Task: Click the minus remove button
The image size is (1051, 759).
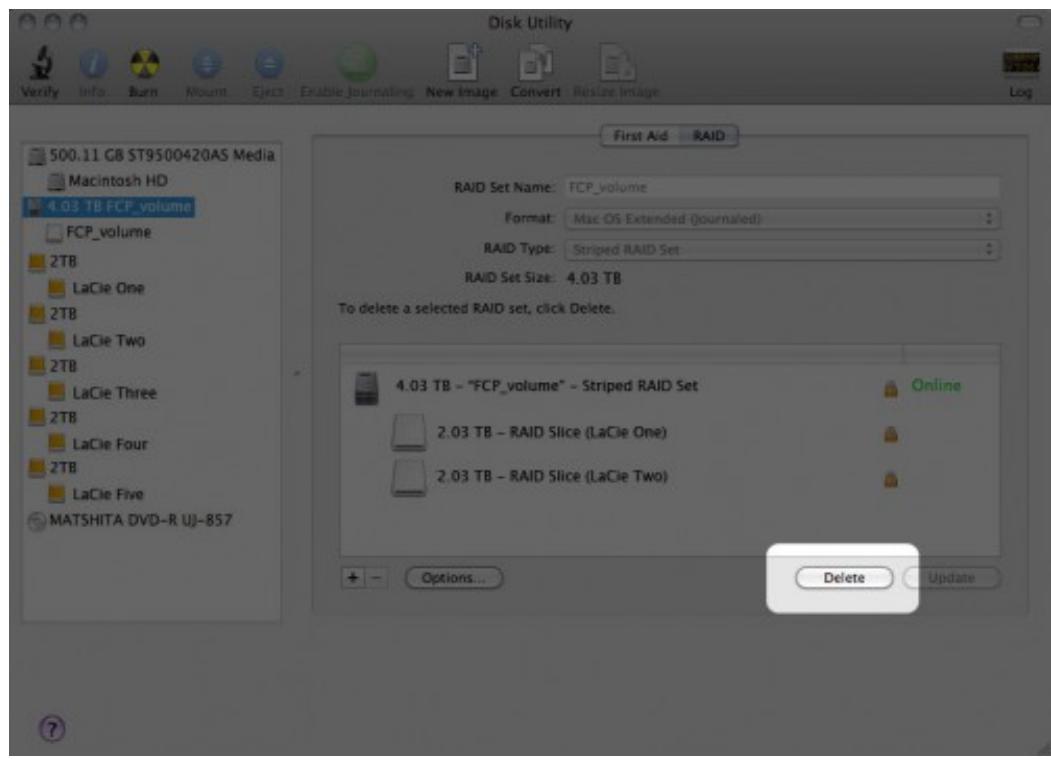Action: (377, 578)
